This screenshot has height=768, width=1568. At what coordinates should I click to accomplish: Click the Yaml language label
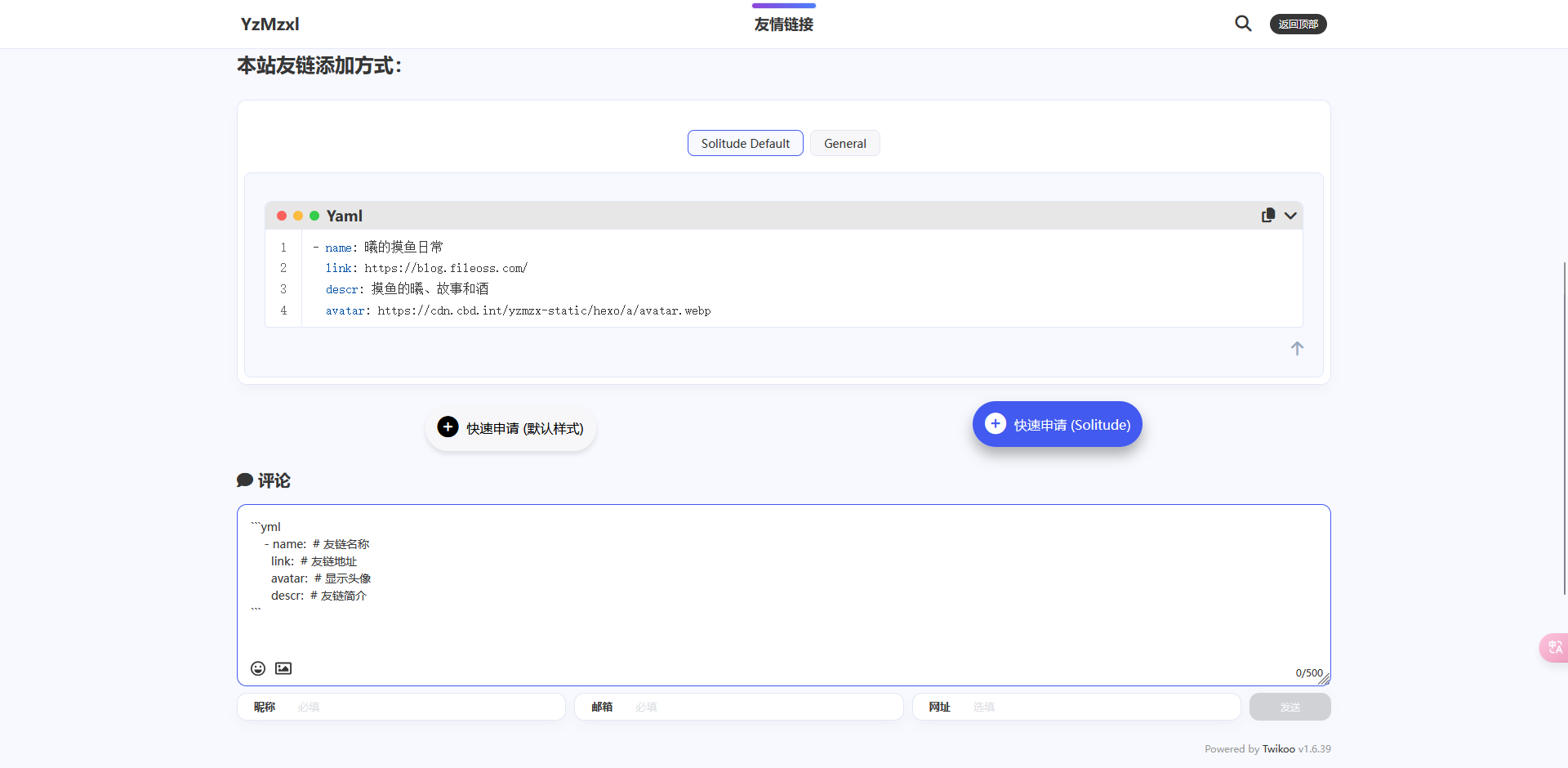pos(344,216)
